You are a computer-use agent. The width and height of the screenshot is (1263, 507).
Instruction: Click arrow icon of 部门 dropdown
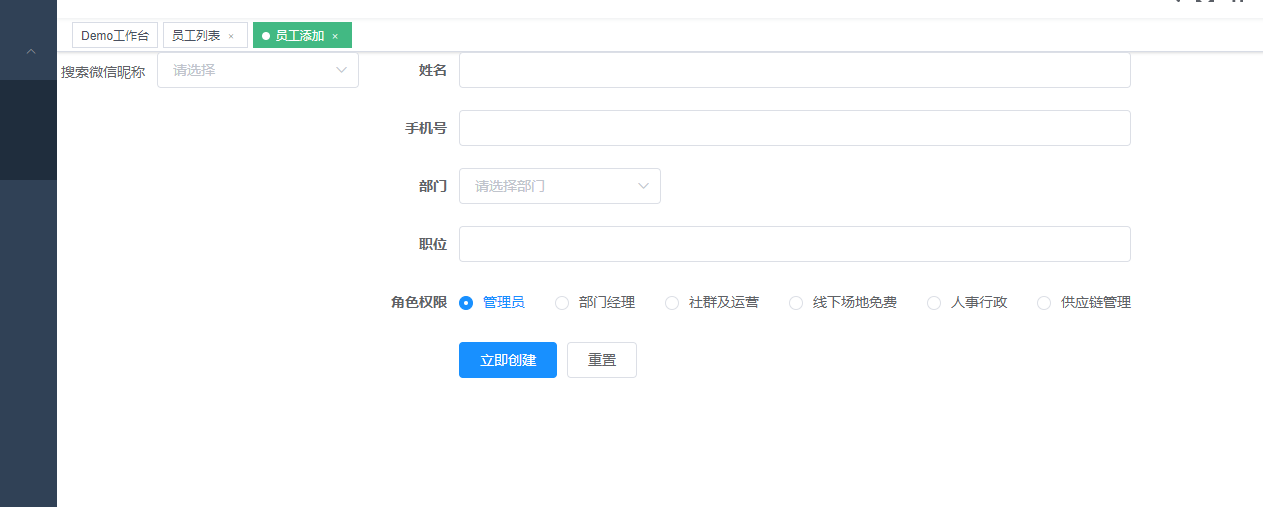(643, 186)
